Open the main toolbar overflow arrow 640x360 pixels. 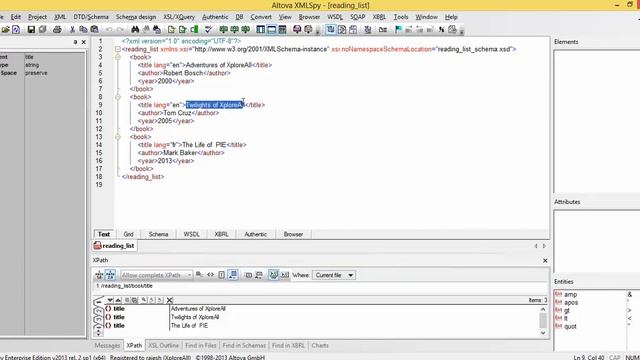pos(318,31)
